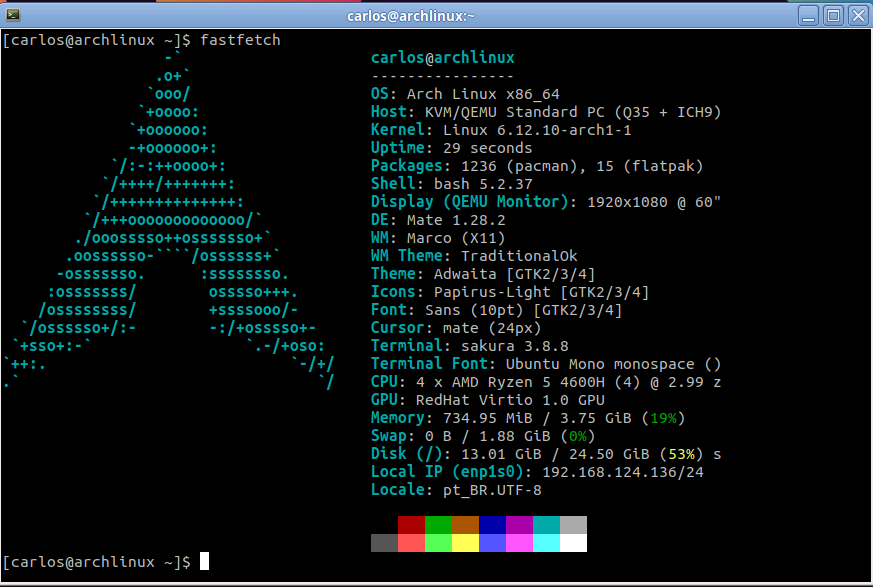Click the 'Arch Linux x86_64' OS value
Viewport: 873px width, 587px height.
pos(483,94)
